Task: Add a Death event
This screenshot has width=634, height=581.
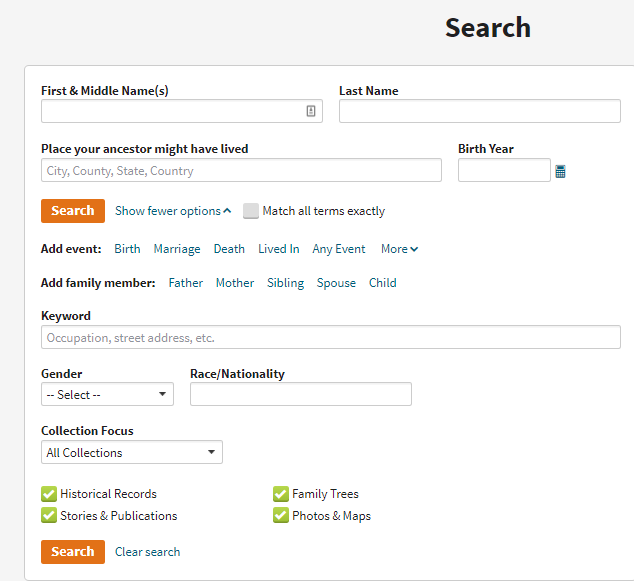Action: coord(229,249)
